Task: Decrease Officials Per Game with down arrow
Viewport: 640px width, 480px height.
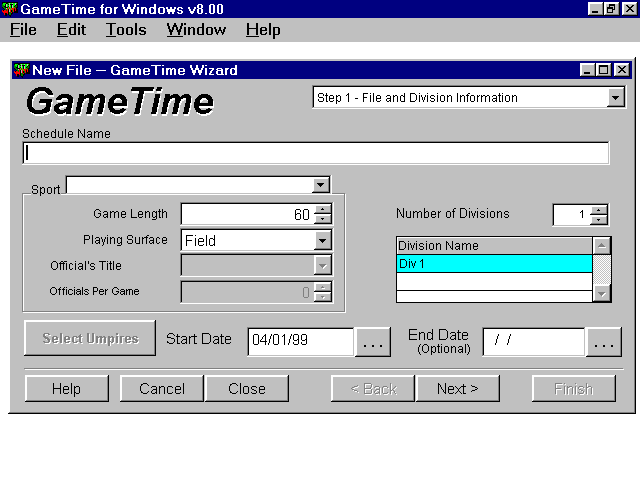Action: pos(323,297)
